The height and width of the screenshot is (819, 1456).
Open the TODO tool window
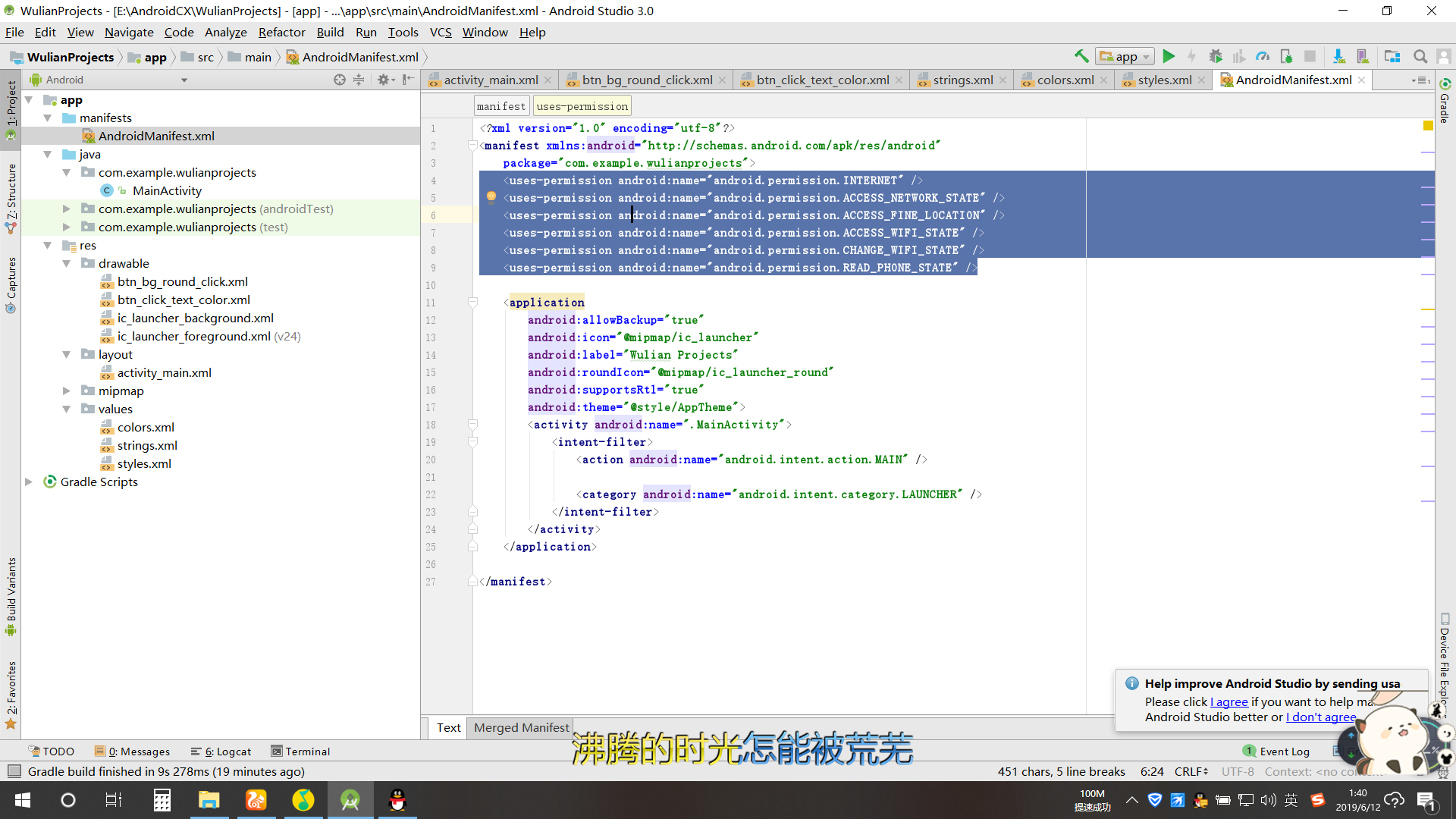pyautogui.click(x=52, y=752)
